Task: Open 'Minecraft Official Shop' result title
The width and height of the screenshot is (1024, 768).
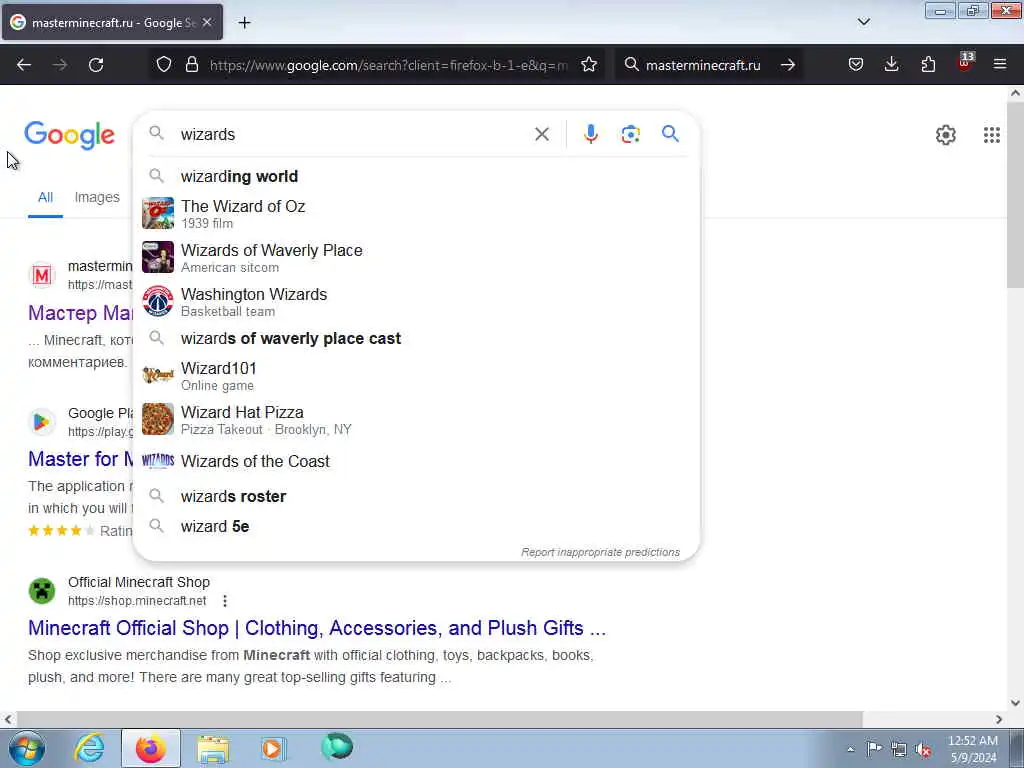Action: coord(317,628)
